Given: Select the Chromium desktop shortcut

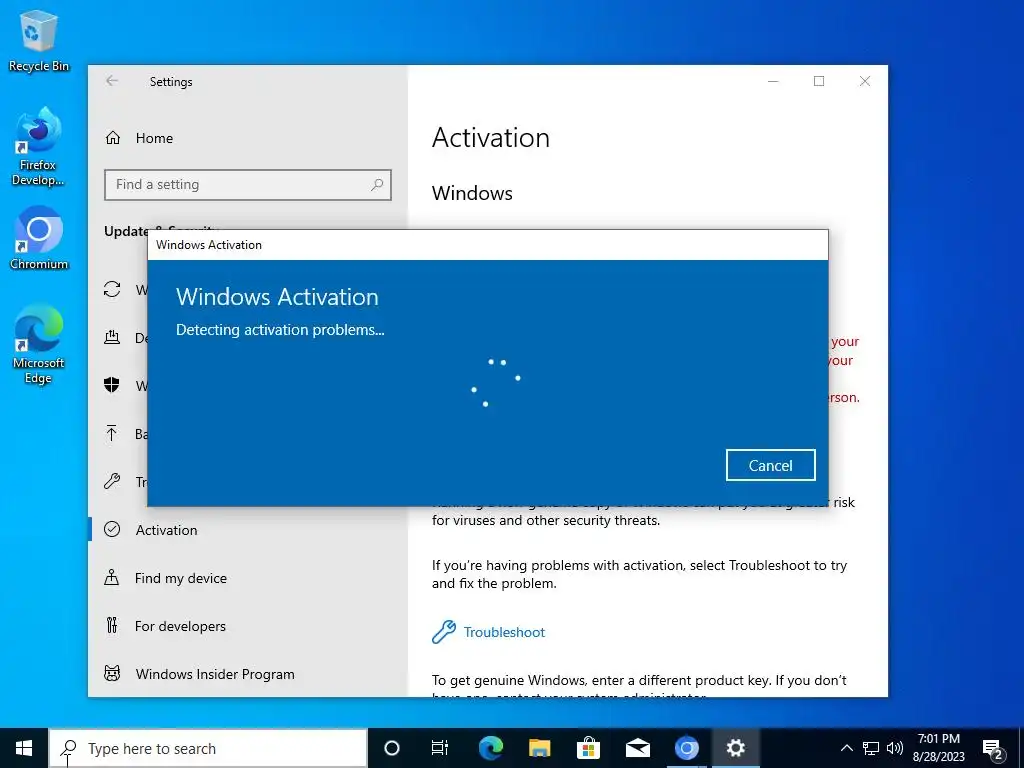Looking at the screenshot, I should coord(39,238).
